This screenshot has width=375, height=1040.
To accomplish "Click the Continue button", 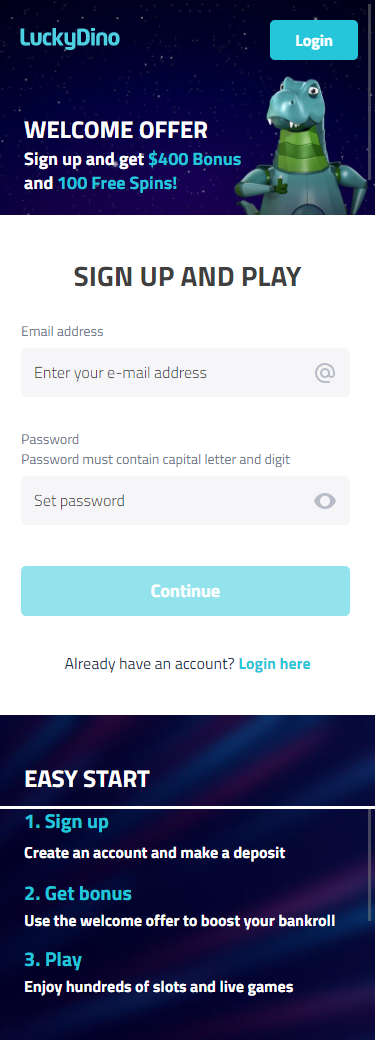I will (x=185, y=591).
